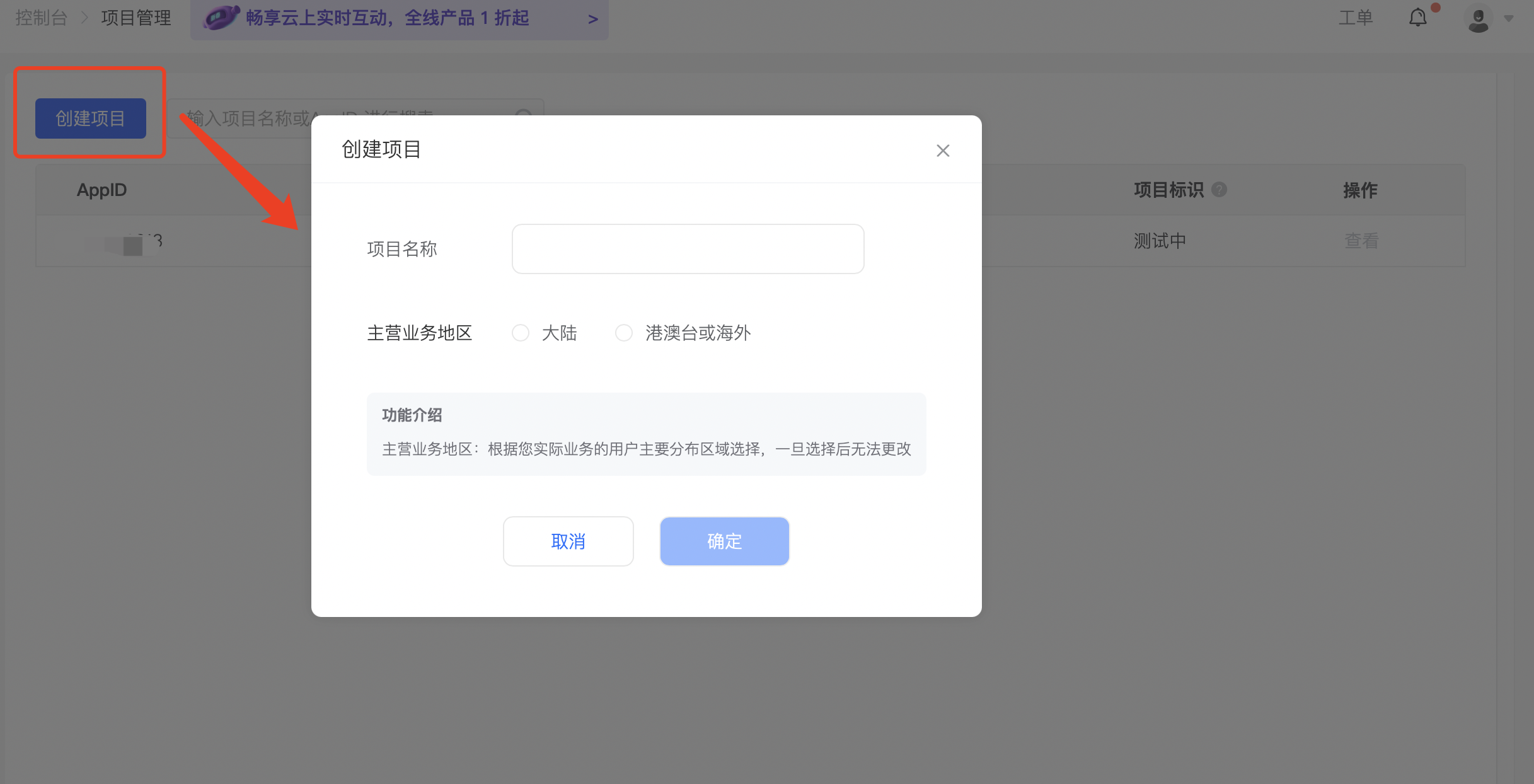1534x784 pixels.
Task: Open the 工单 menu item
Action: [x=1356, y=18]
